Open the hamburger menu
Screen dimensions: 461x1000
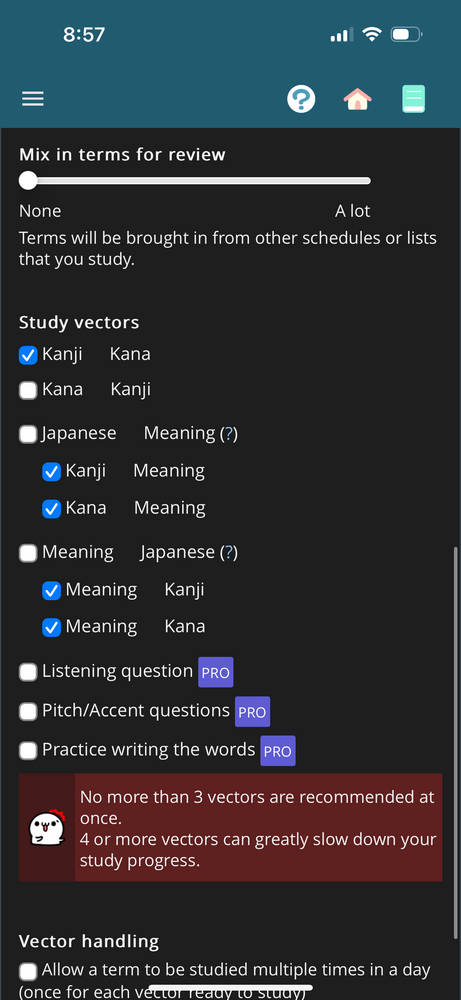pyautogui.click(x=33, y=99)
